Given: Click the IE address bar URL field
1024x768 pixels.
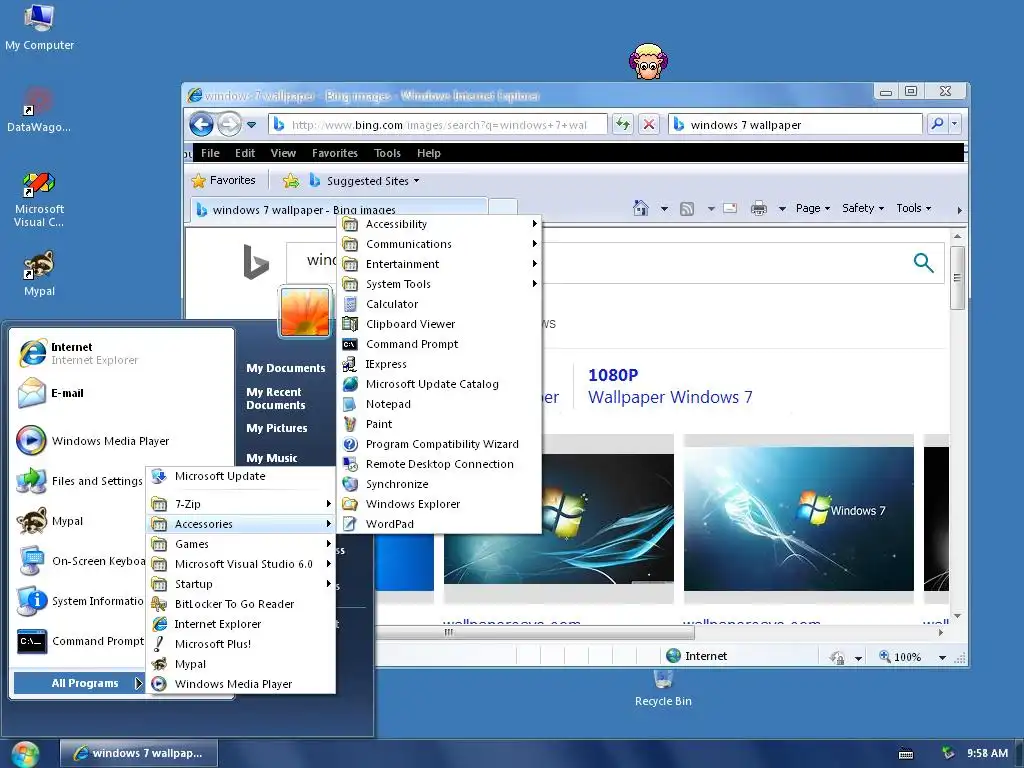Looking at the screenshot, I should point(438,125).
